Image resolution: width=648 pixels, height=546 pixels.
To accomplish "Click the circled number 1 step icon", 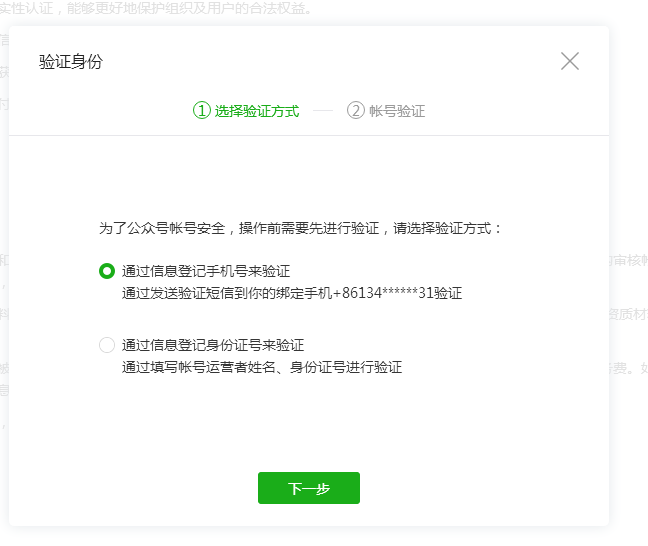I will pyautogui.click(x=202, y=111).
